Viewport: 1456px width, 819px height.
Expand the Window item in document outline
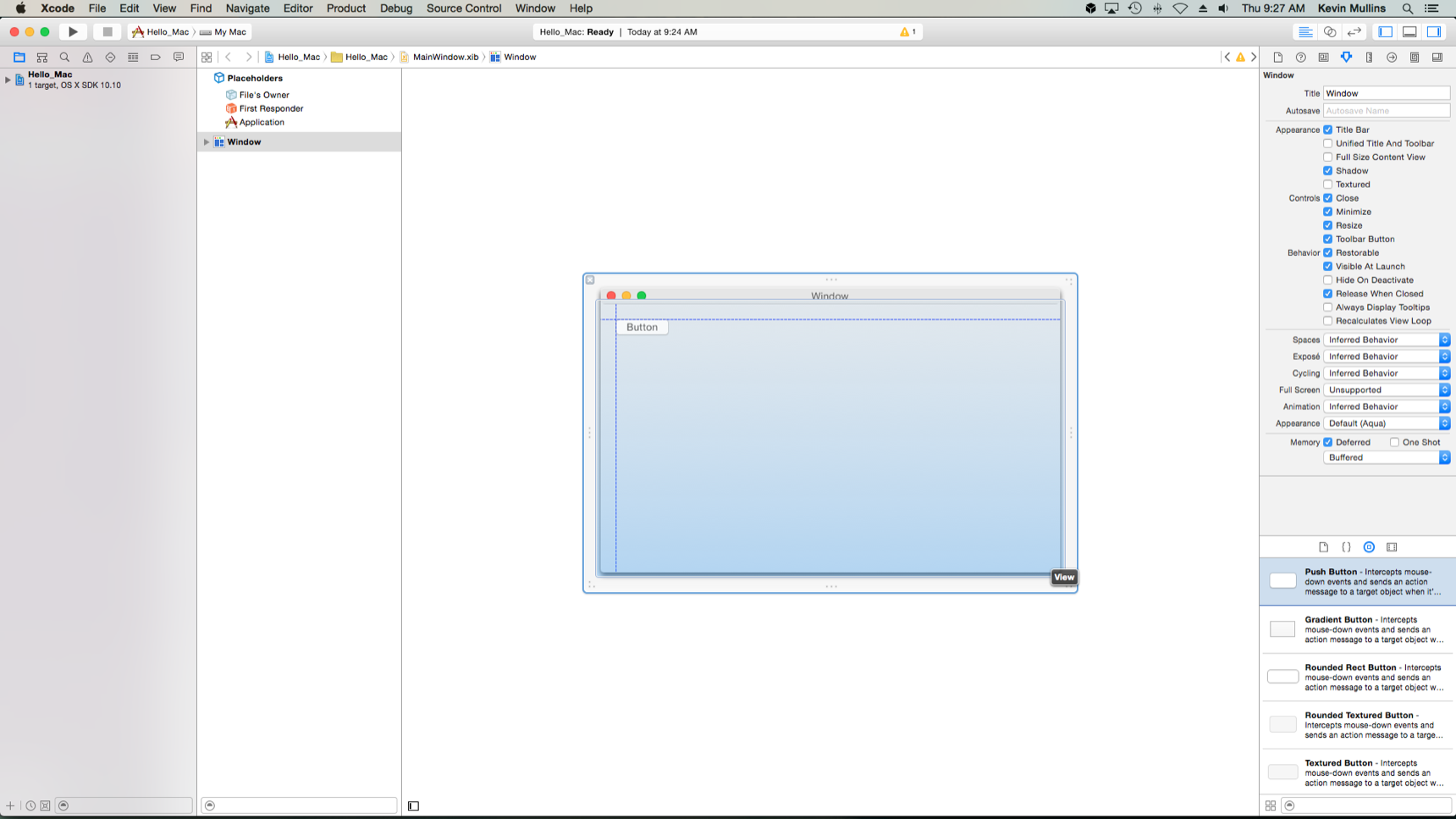coord(207,142)
